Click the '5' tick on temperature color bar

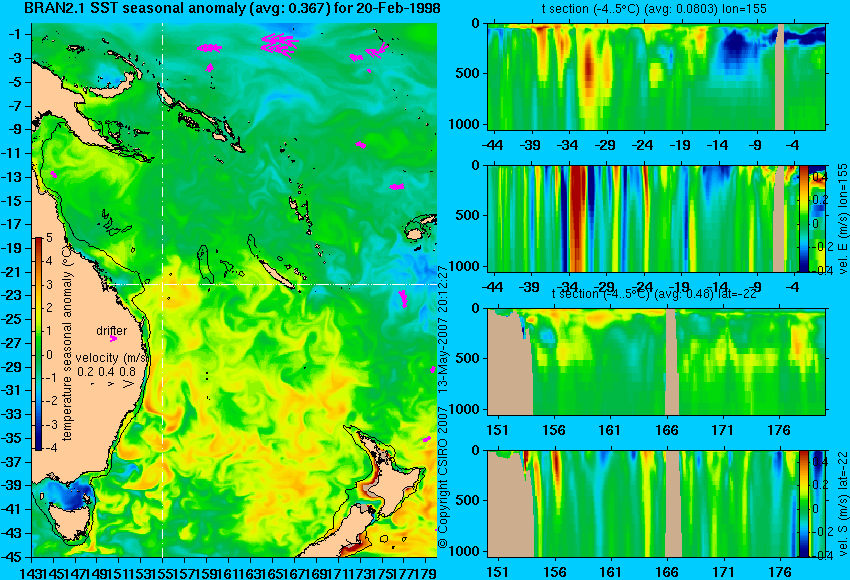pos(49,237)
